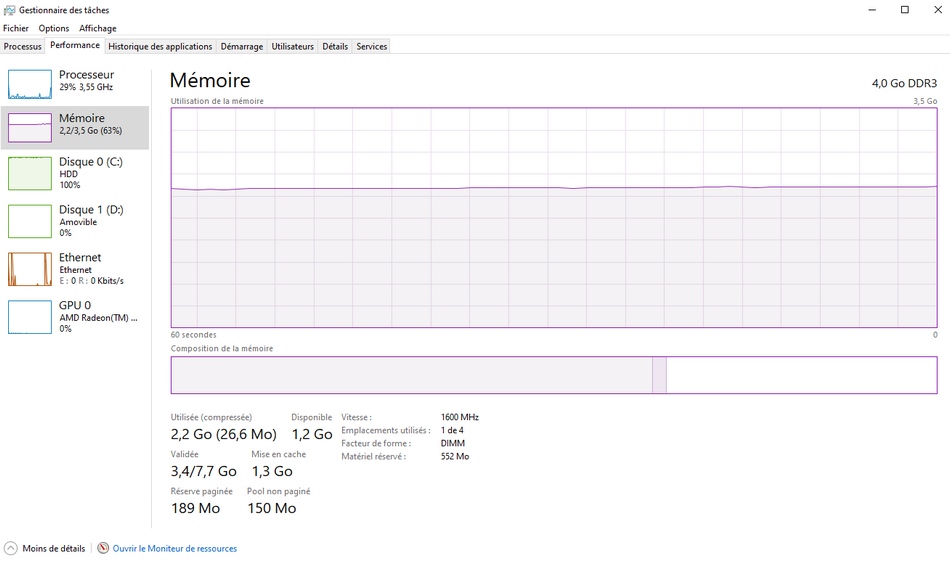The image size is (950, 564).
Task: Click the Task Manager title bar icon
Action: tap(9, 9)
